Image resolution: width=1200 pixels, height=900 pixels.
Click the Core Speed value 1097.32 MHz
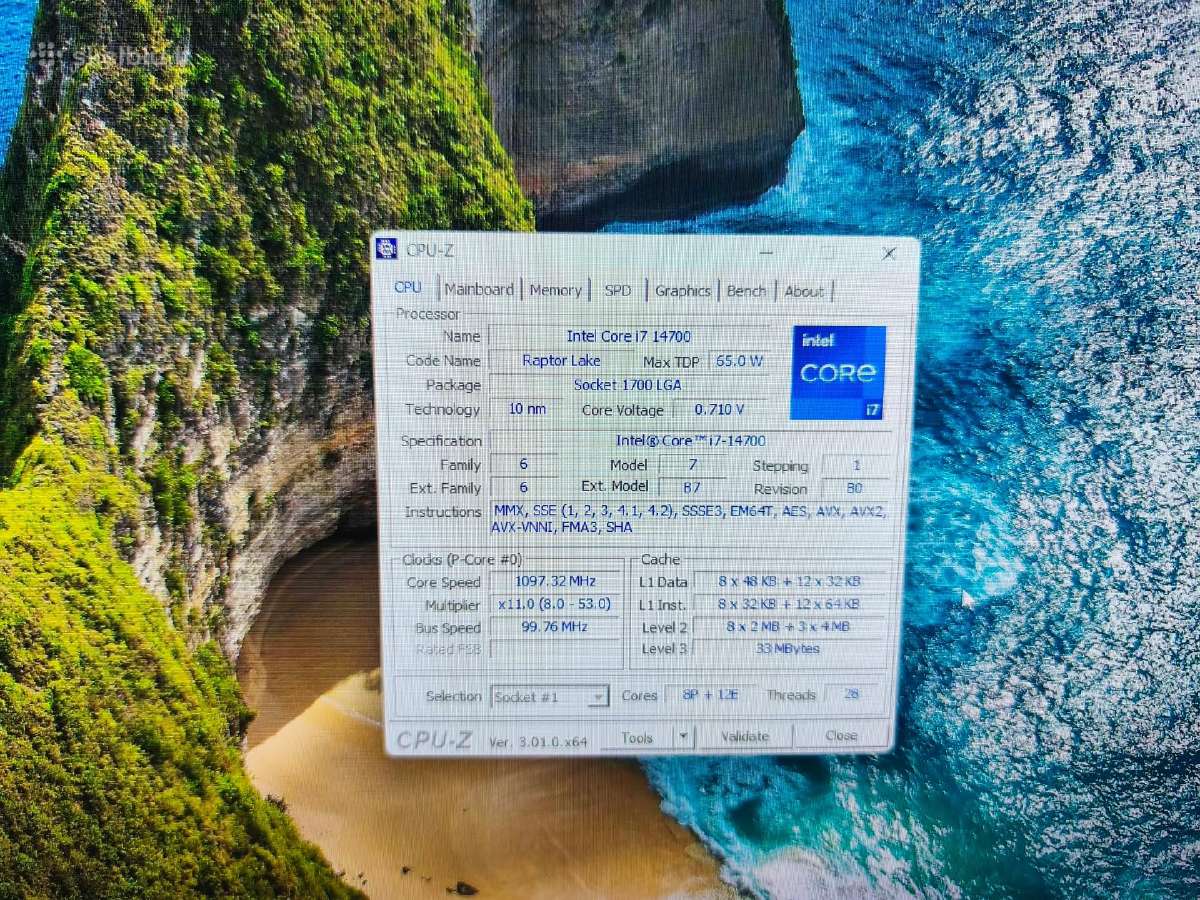[555, 581]
